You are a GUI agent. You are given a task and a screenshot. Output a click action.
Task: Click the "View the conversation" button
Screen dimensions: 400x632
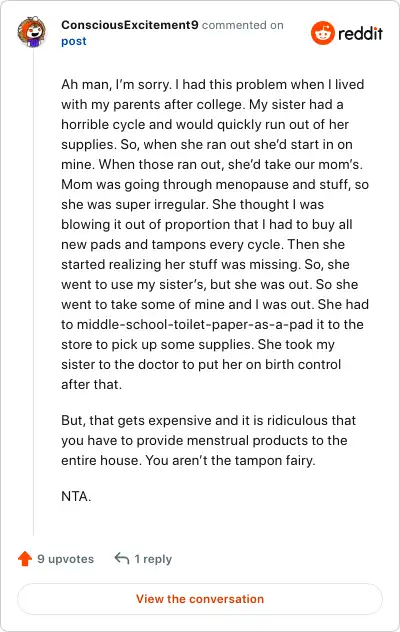200,599
